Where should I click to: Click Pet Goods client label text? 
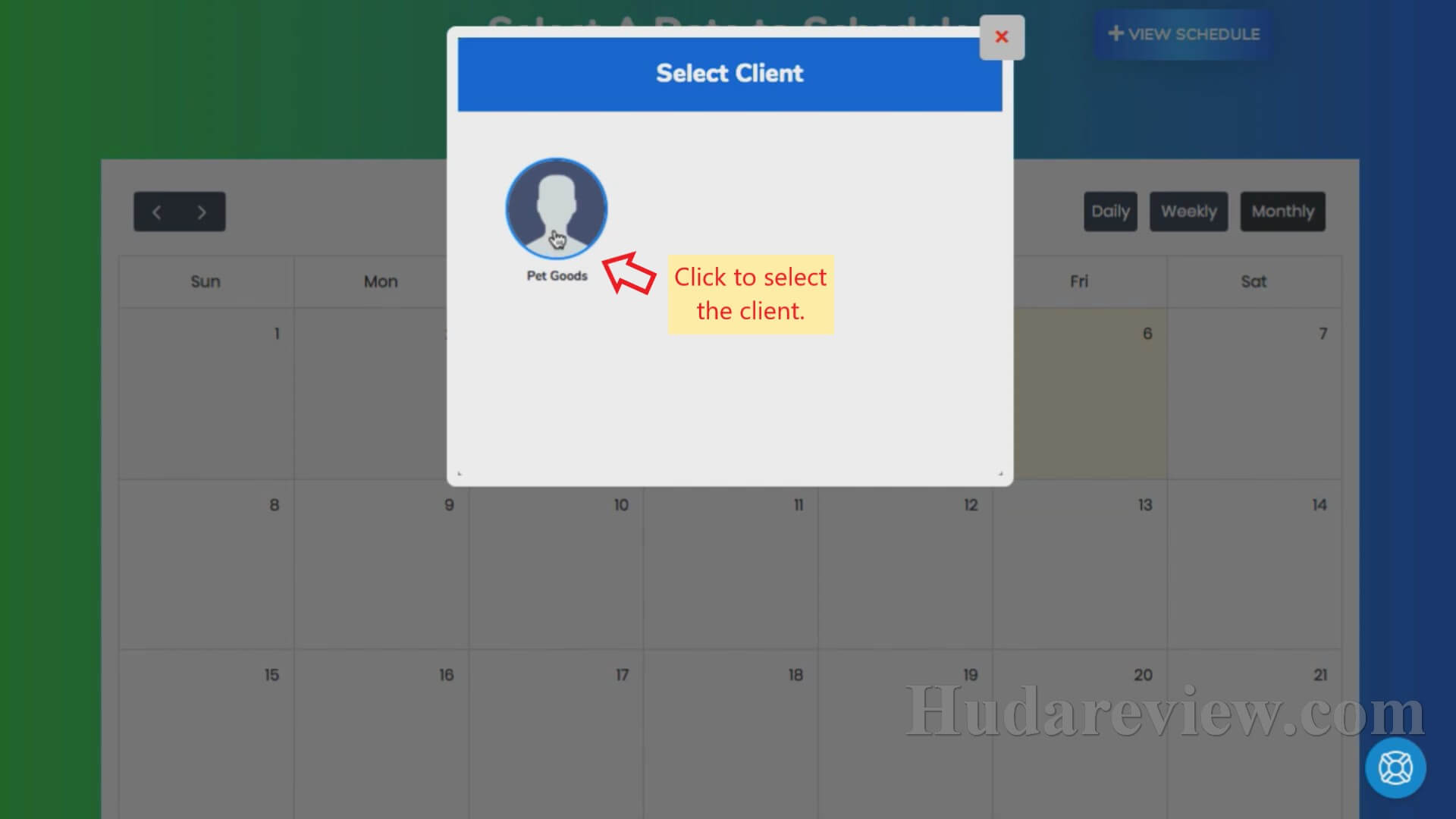pyautogui.click(x=556, y=275)
